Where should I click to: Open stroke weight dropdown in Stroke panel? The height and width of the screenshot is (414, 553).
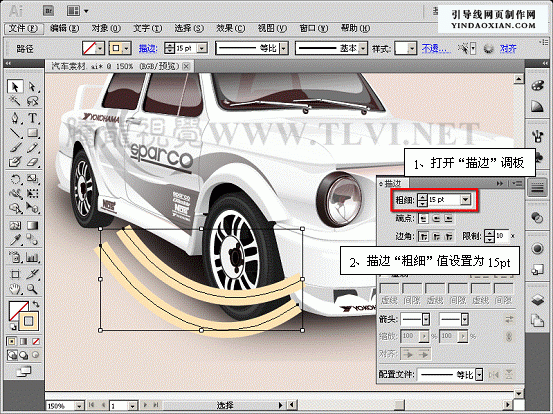[466, 200]
